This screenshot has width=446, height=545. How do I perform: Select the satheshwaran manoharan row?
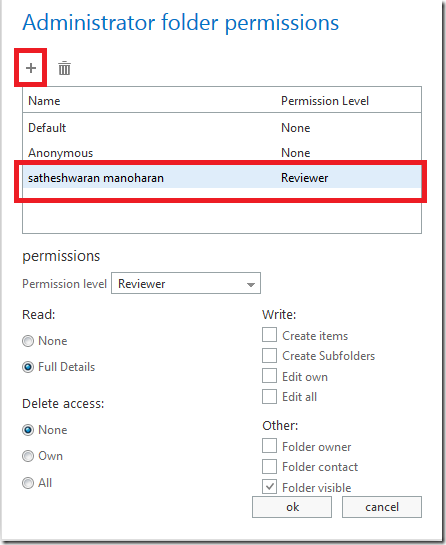coord(222,178)
